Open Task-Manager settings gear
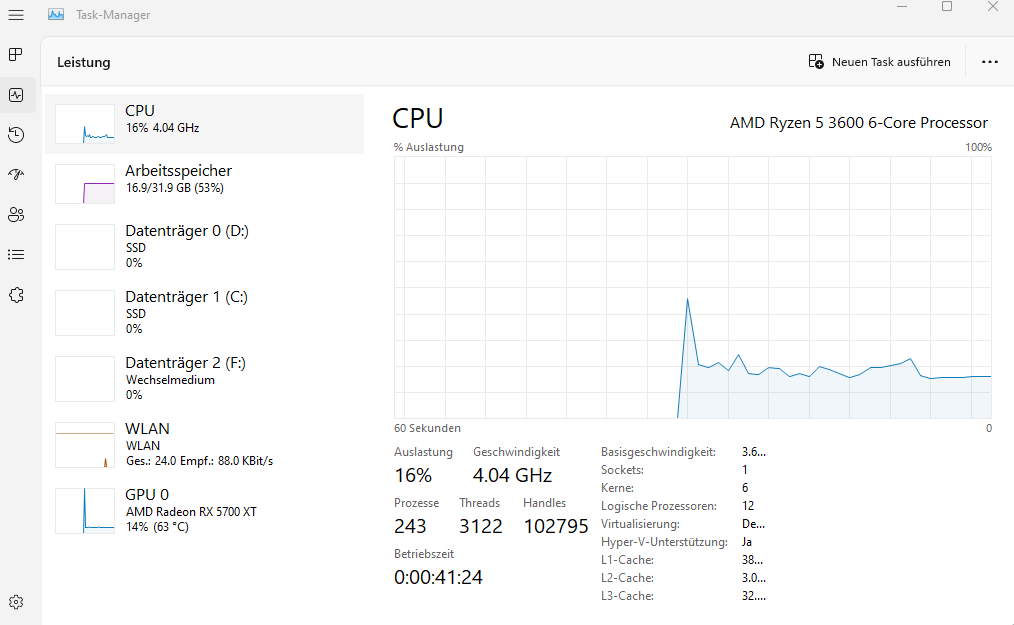This screenshot has height=625, width=1014. 16,602
